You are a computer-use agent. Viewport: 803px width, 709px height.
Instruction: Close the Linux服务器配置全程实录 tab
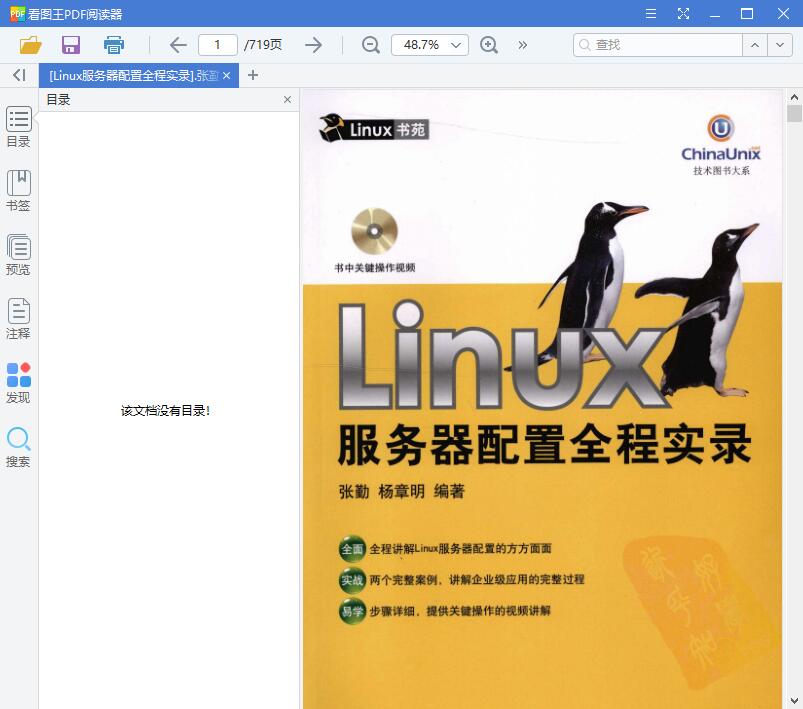[x=226, y=76]
